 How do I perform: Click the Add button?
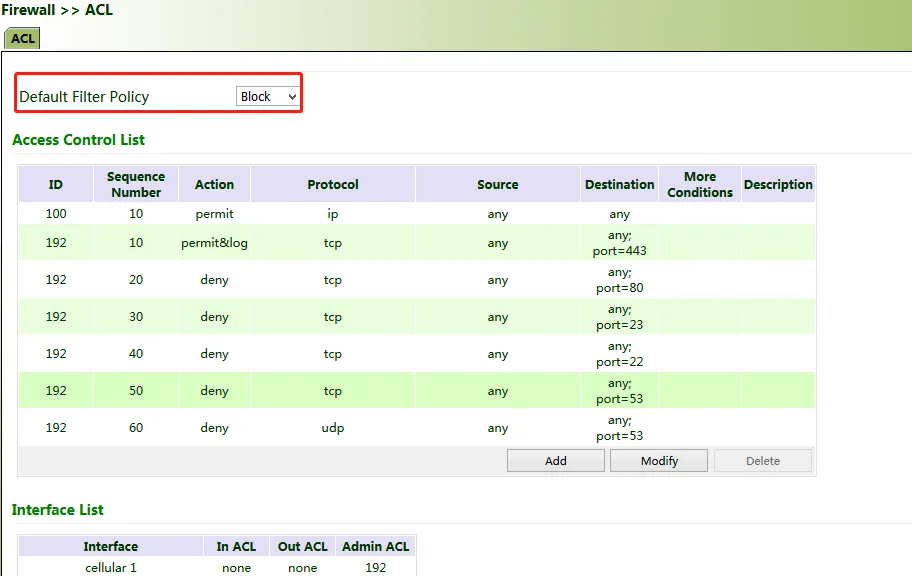[555, 461]
